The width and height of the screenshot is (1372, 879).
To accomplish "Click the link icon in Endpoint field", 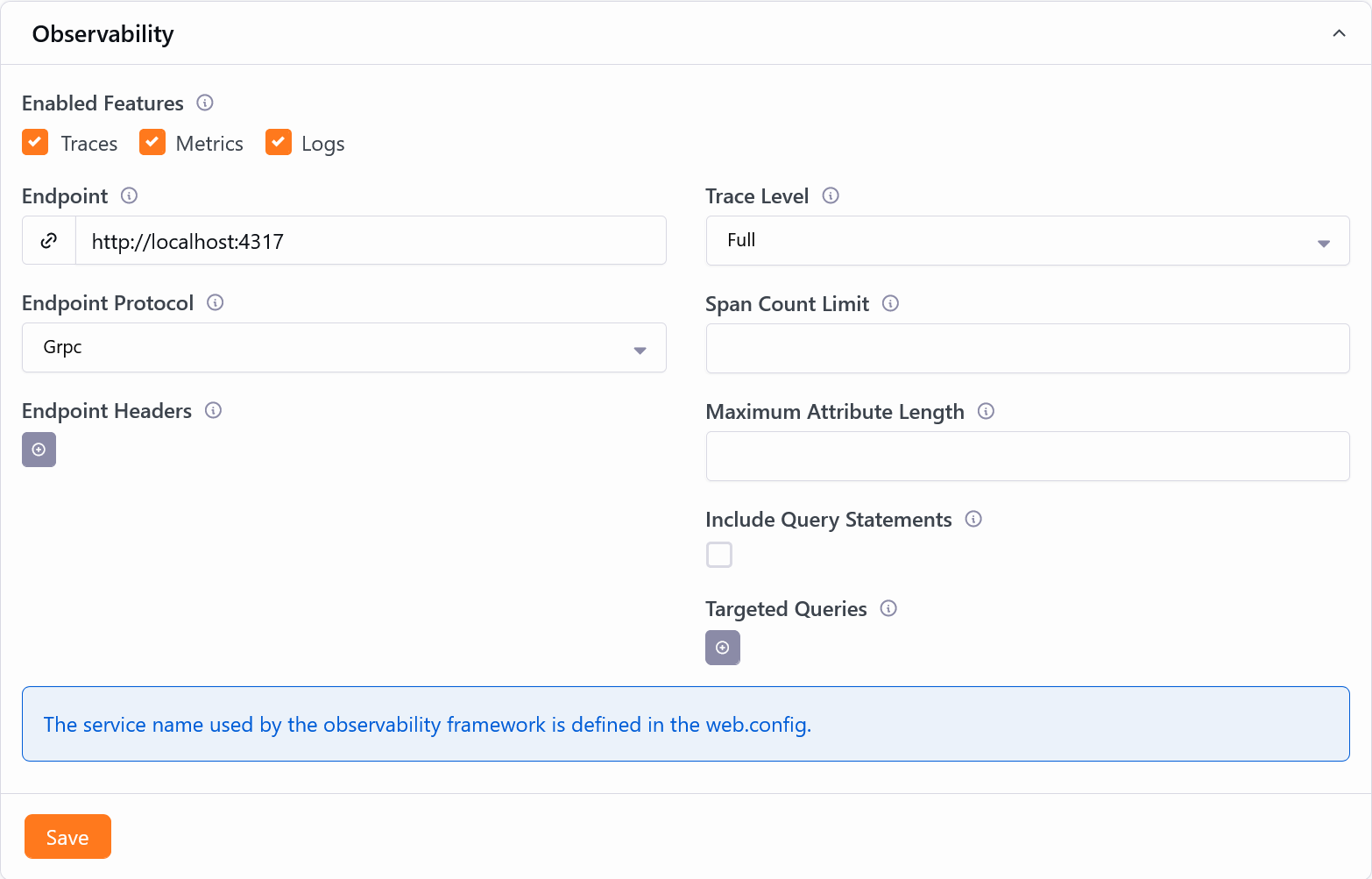I will 49,241.
